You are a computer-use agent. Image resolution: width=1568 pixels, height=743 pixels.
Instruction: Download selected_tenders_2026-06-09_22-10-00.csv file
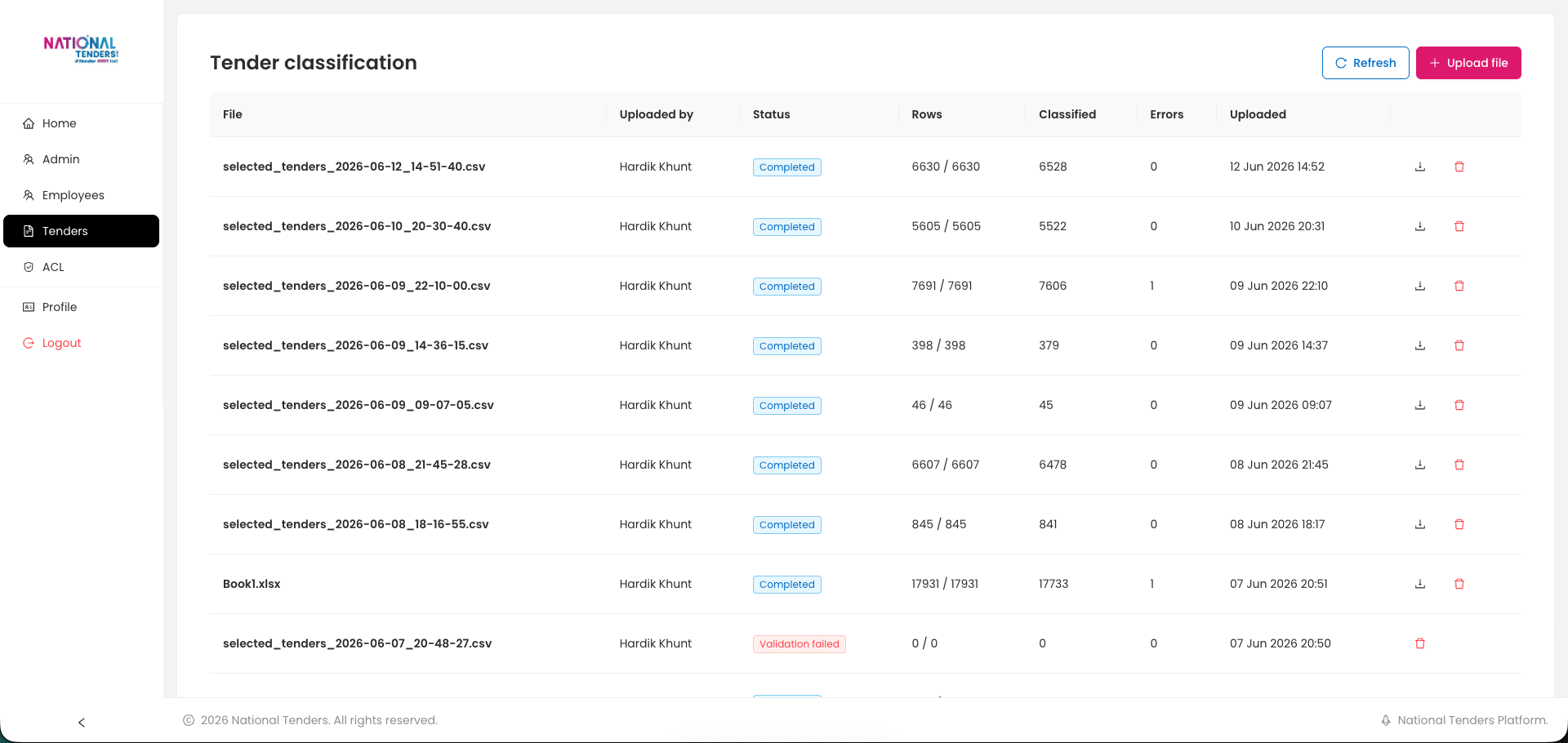coord(1420,286)
